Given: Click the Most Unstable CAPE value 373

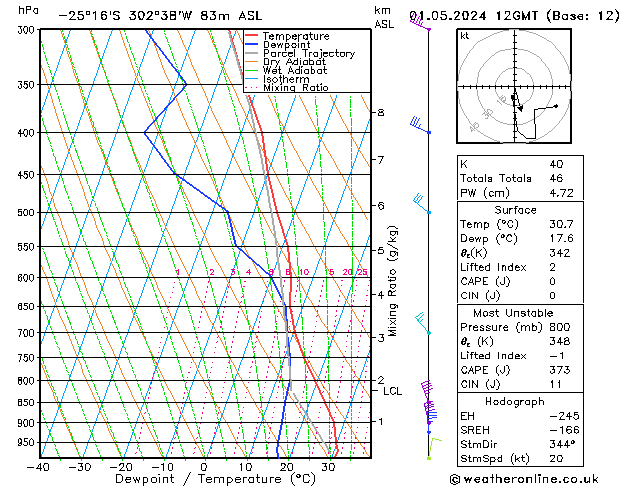Looking at the screenshot, I should pos(560,370).
